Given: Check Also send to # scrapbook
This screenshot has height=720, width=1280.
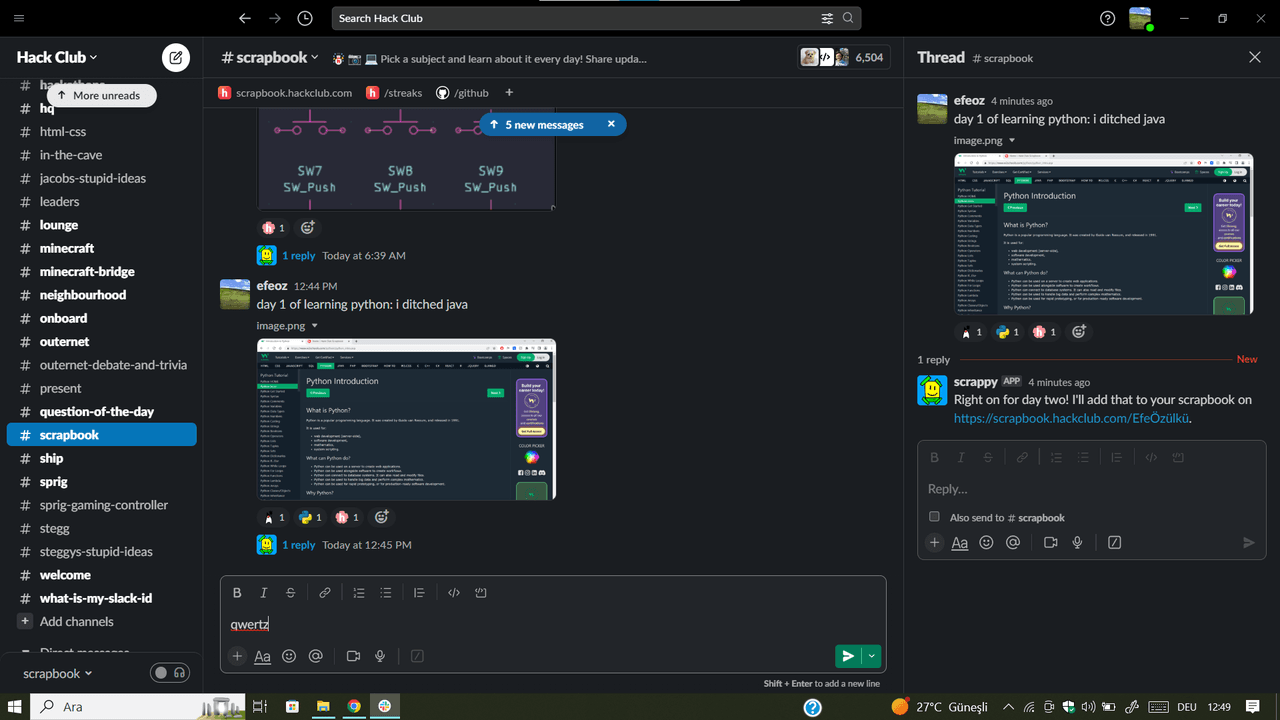Looking at the screenshot, I should pos(934,517).
